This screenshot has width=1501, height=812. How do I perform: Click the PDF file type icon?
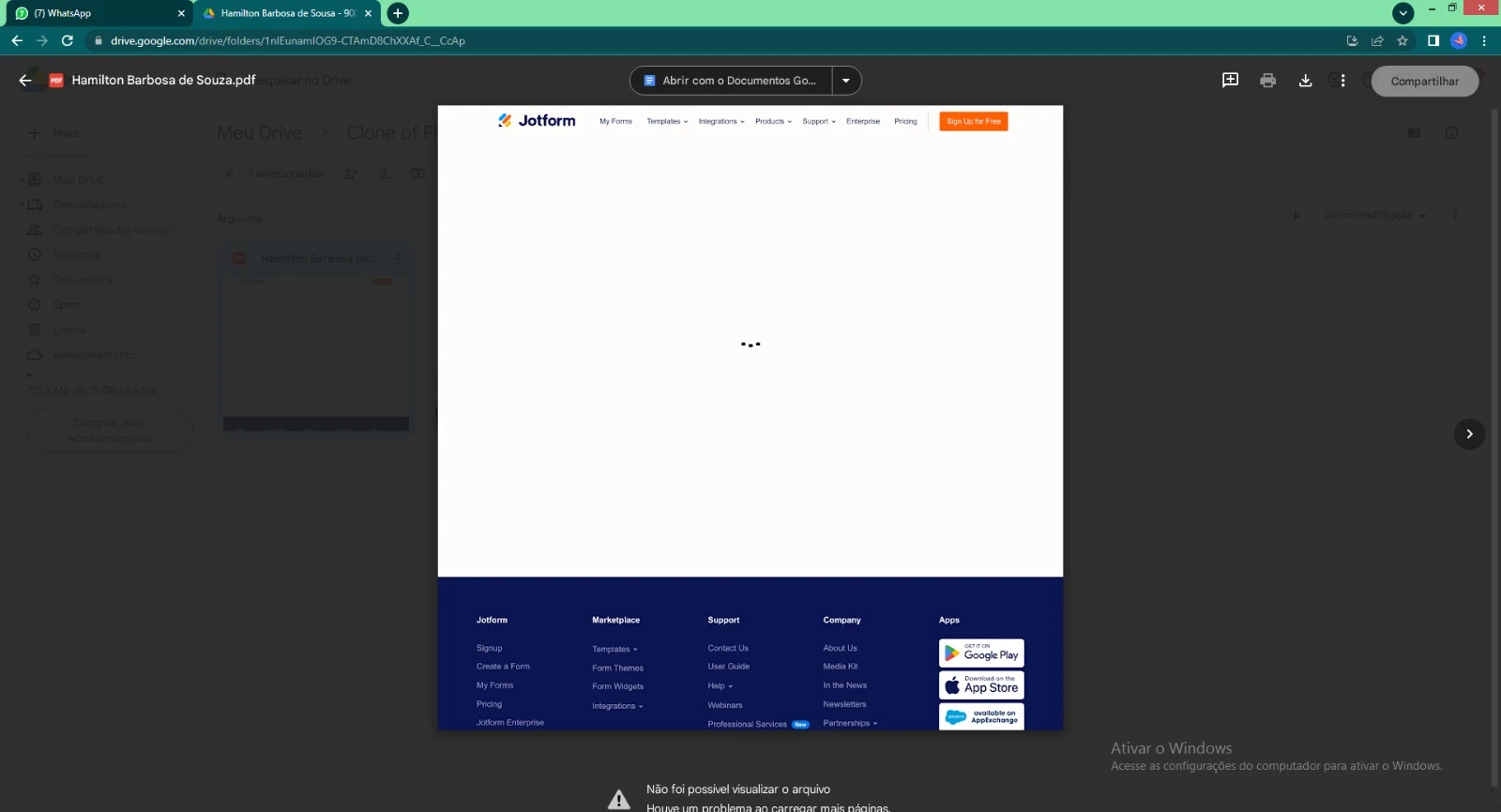click(56, 81)
